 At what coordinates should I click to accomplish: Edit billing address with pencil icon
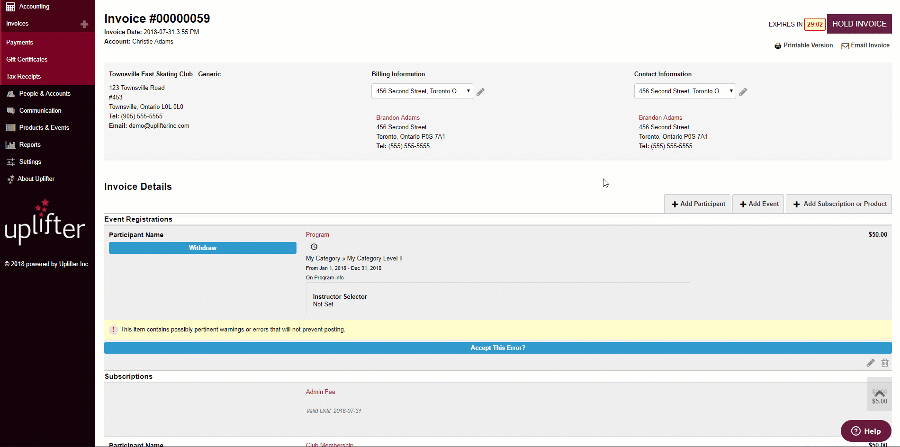coord(480,92)
